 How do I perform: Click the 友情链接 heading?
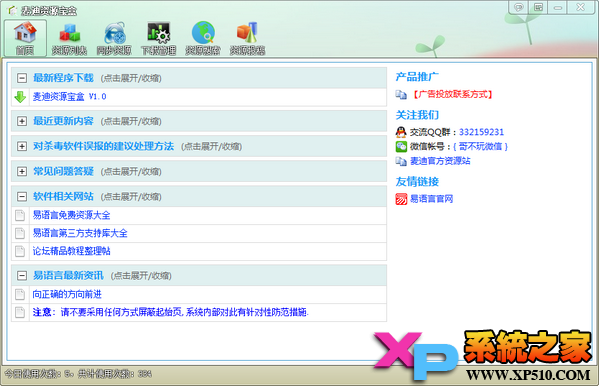[x=417, y=182]
